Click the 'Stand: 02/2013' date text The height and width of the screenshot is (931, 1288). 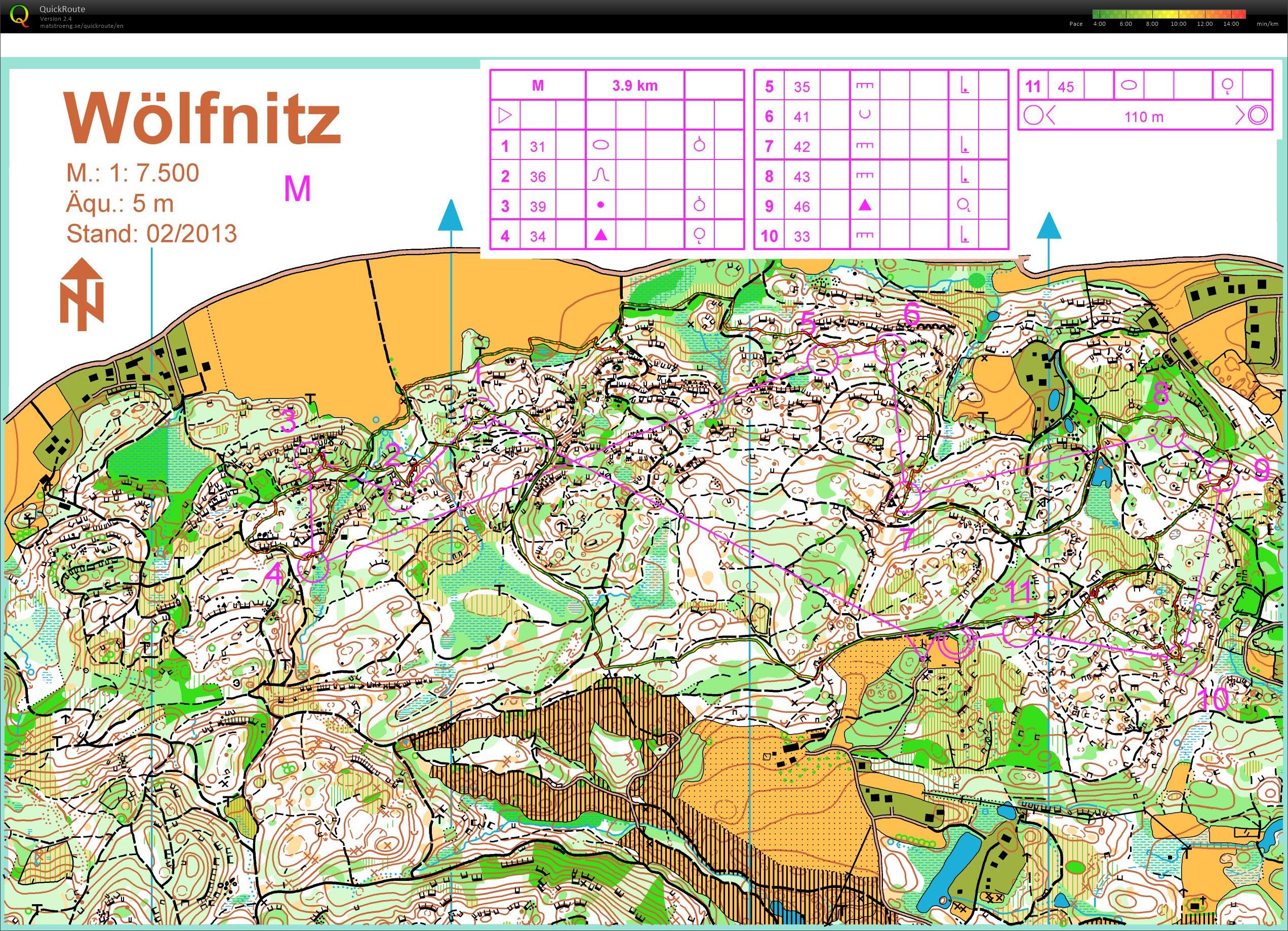(x=151, y=233)
